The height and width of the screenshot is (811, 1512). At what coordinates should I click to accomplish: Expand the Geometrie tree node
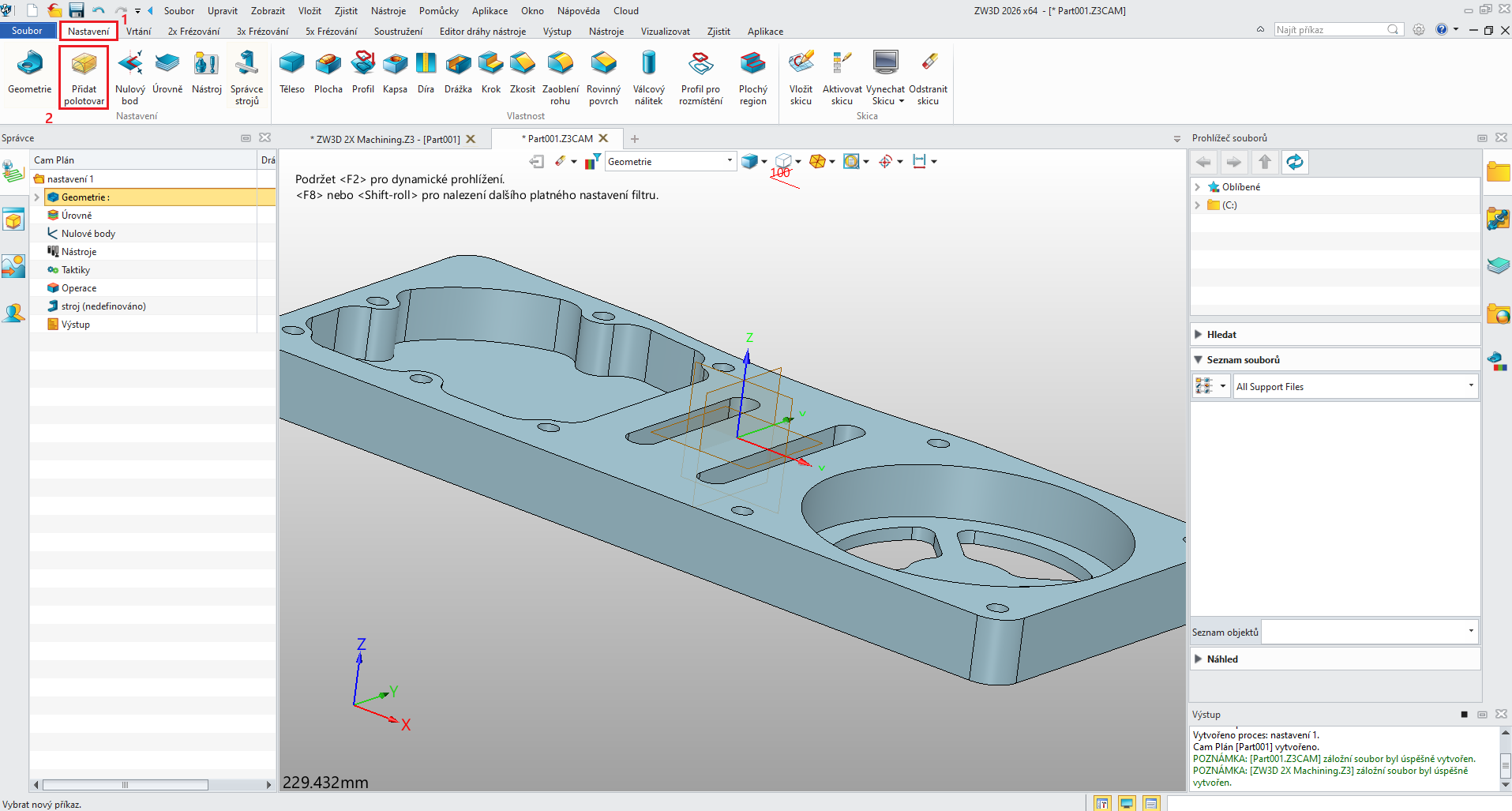pos(36,197)
